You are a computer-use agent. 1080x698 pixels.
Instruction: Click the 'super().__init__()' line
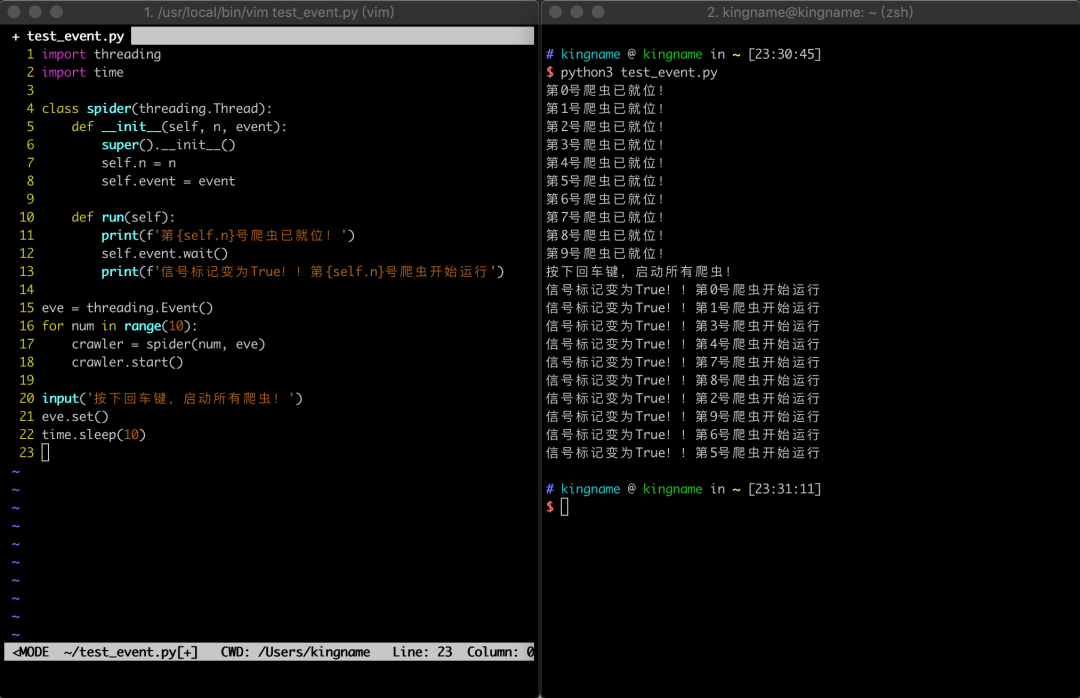click(x=168, y=145)
